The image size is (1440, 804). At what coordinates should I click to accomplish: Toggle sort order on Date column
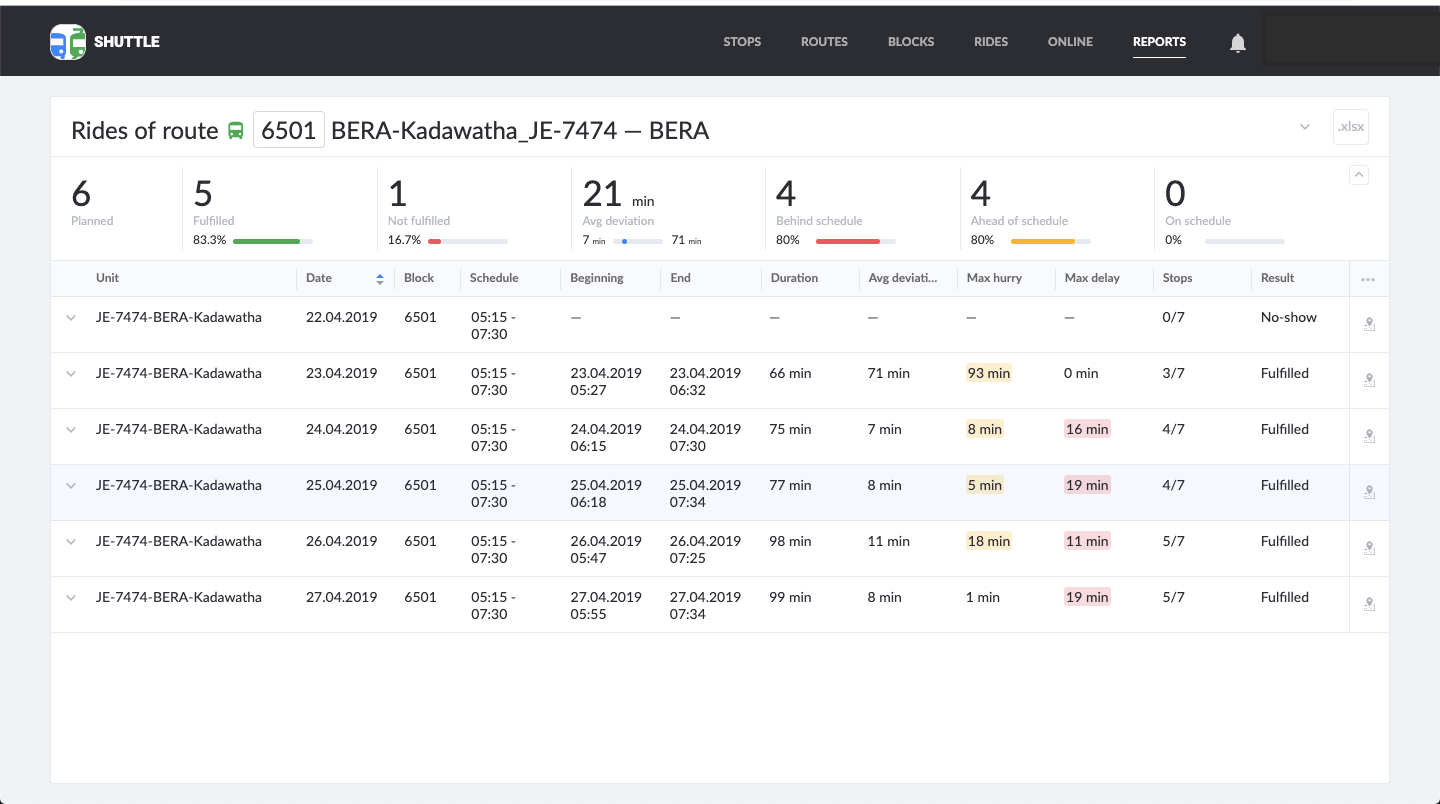379,279
